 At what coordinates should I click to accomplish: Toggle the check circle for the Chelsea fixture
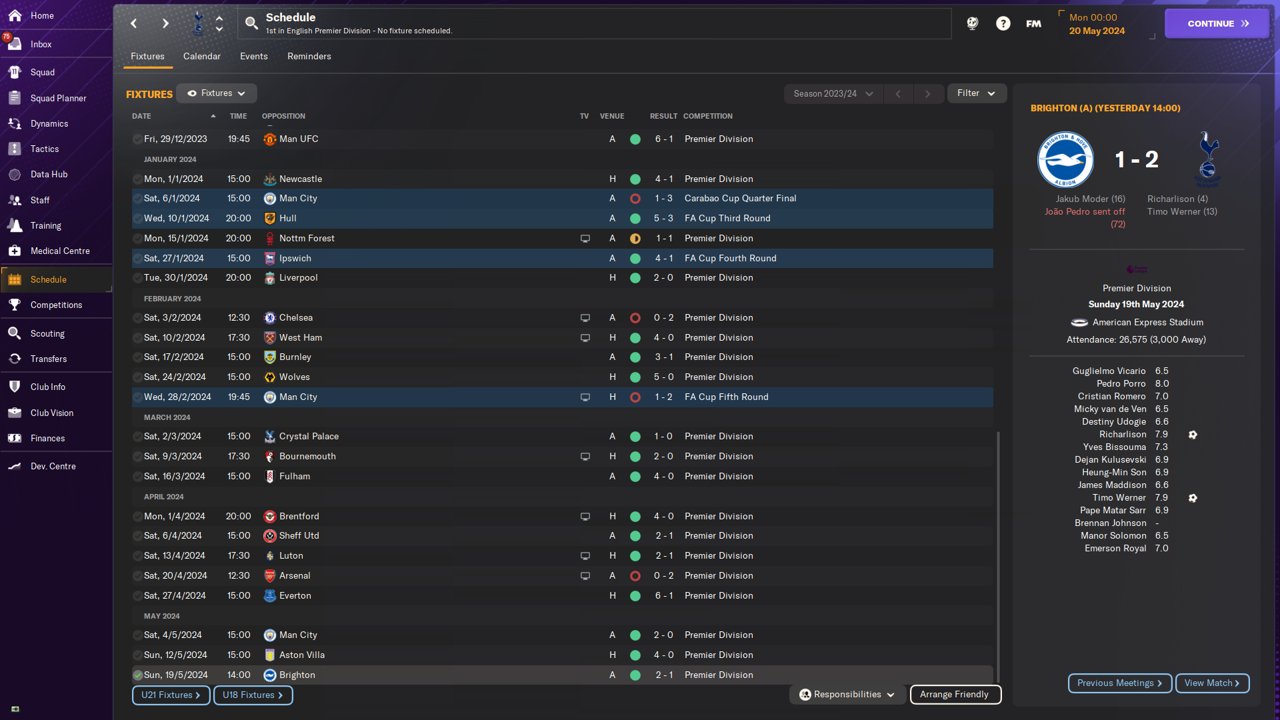pyautogui.click(x=137, y=318)
